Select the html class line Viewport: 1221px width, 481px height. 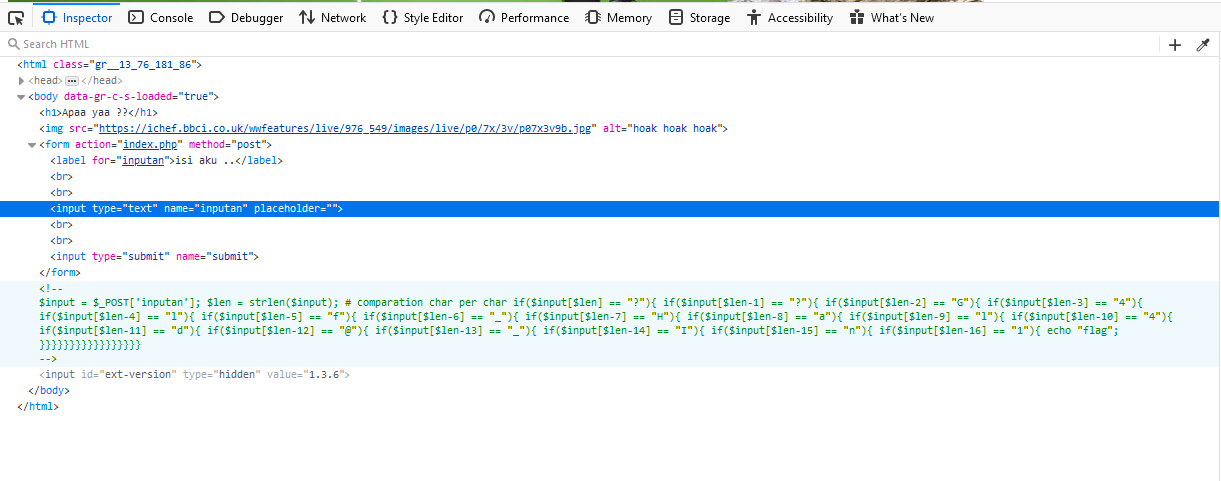point(110,64)
